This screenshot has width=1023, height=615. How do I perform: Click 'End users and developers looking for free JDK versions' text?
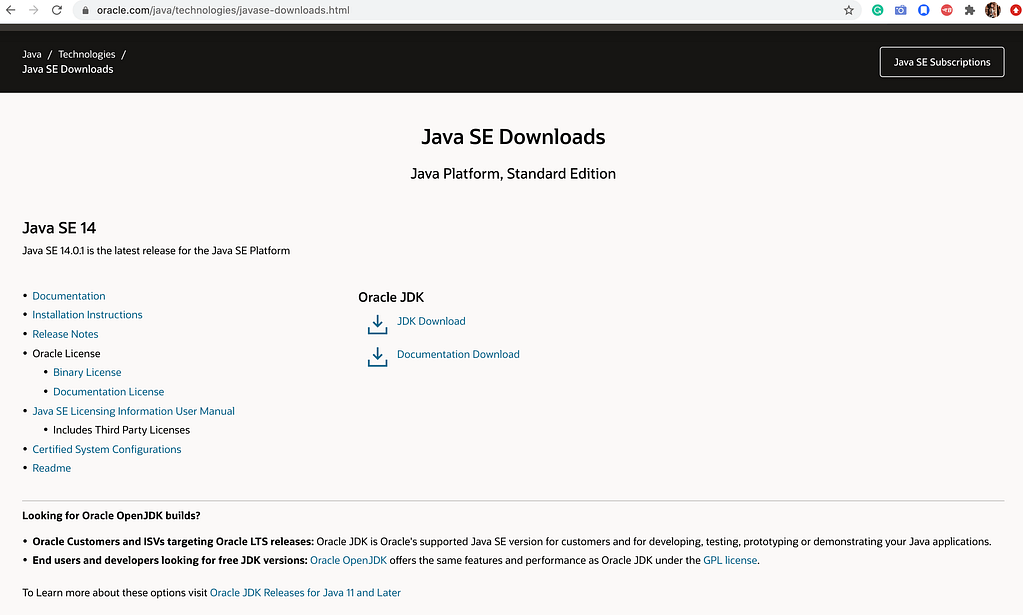(170, 560)
